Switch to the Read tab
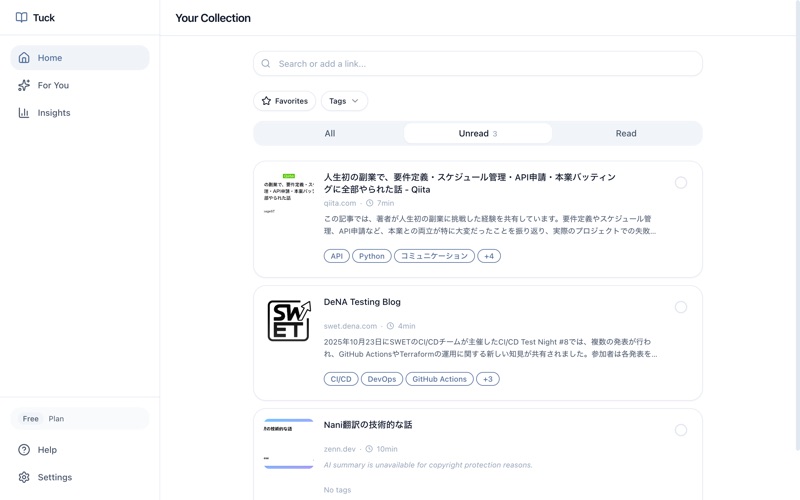This screenshot has width=800, height=500. (x=626, y=133)
